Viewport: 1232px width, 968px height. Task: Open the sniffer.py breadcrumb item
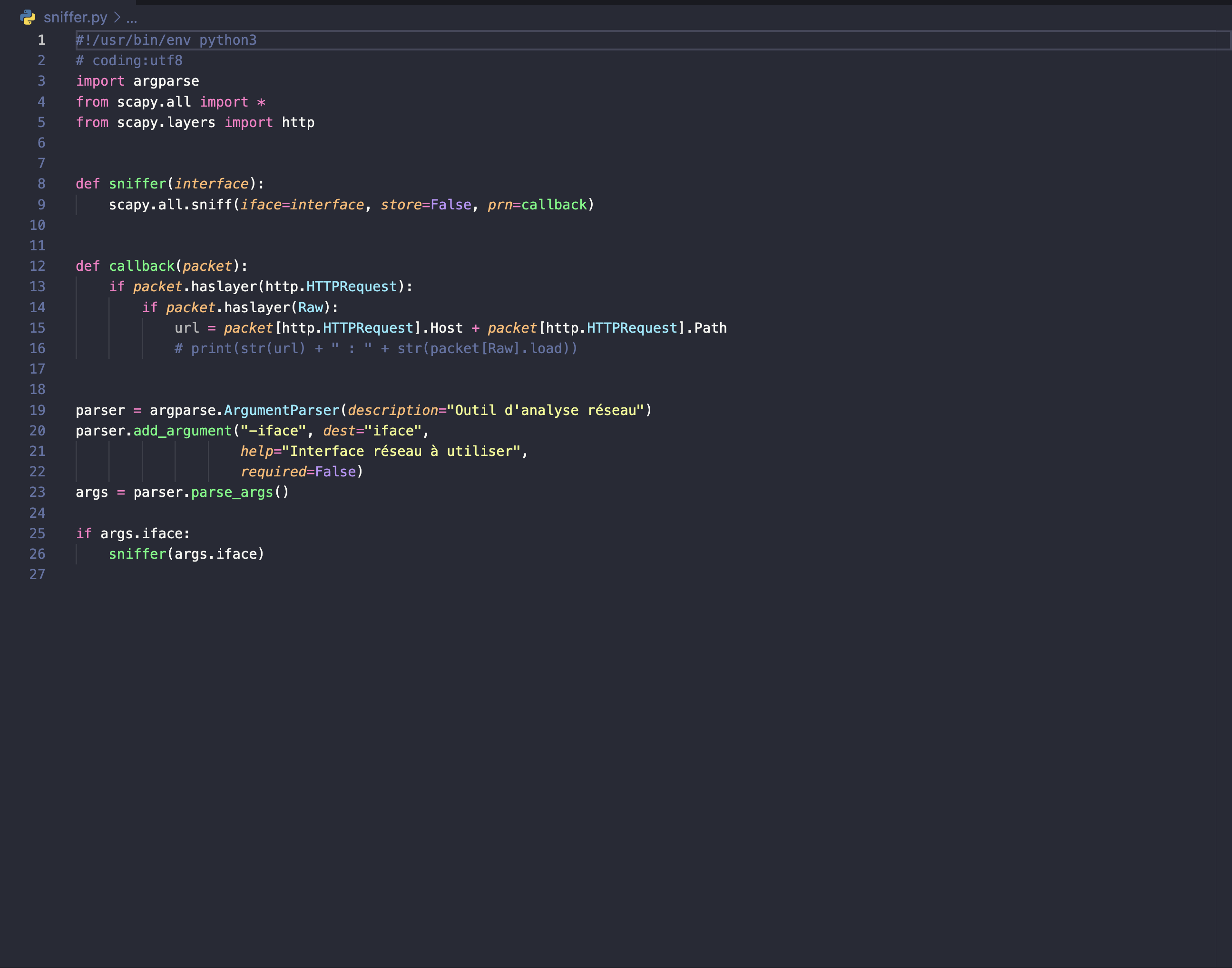pyautogui.click(x=75, y=18)
